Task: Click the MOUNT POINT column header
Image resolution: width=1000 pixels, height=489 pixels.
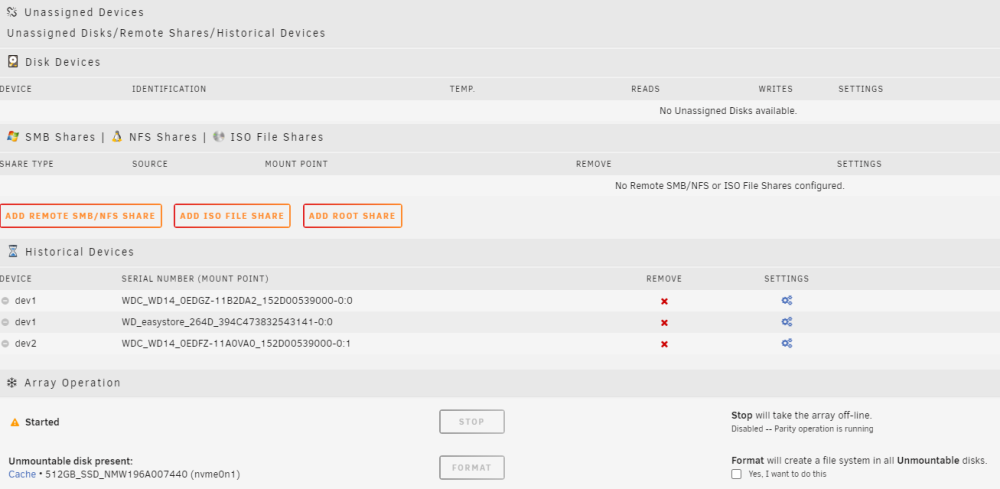Action: (x=296, y=164)
